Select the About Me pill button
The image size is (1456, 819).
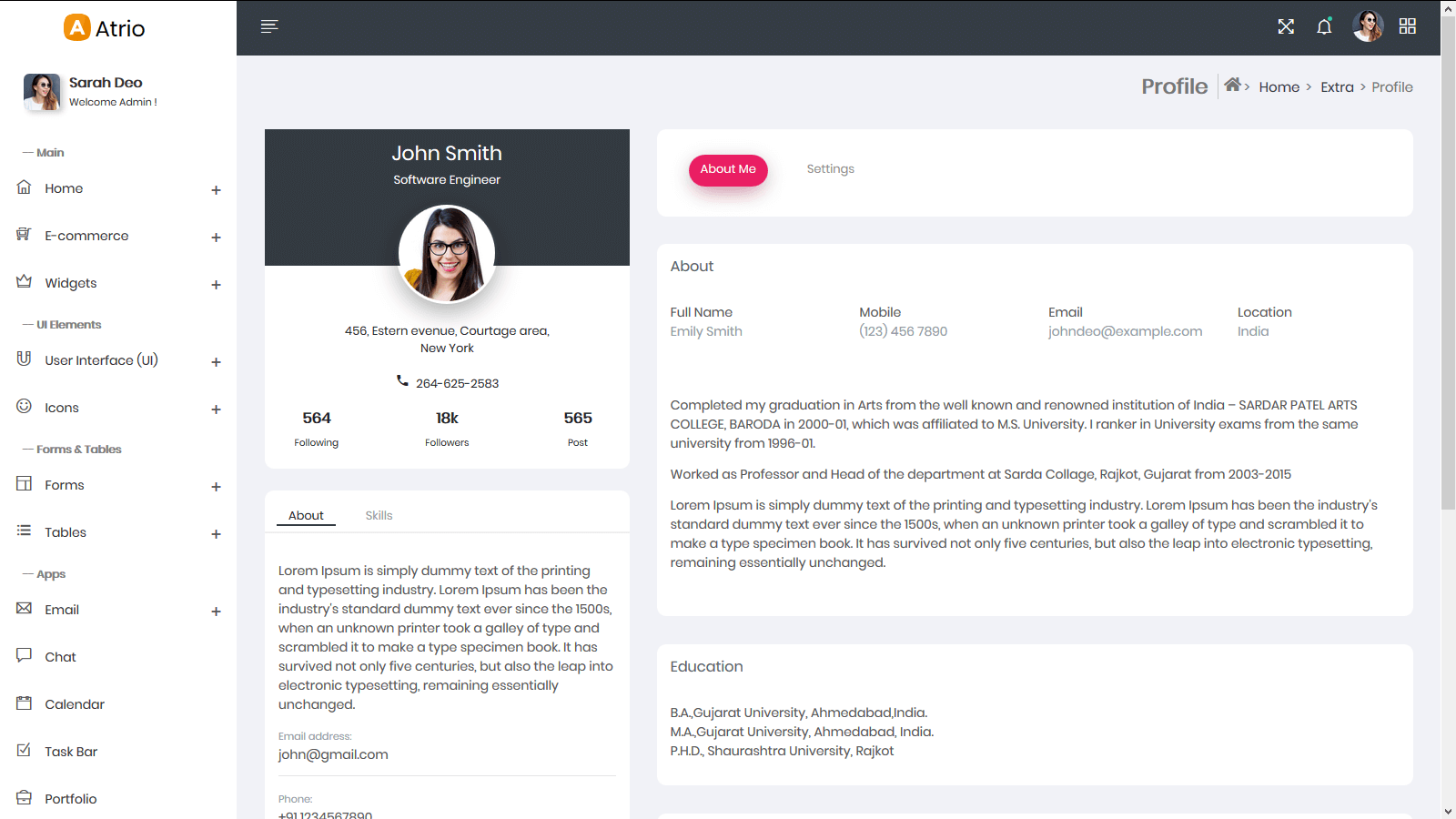click(728, 169)
